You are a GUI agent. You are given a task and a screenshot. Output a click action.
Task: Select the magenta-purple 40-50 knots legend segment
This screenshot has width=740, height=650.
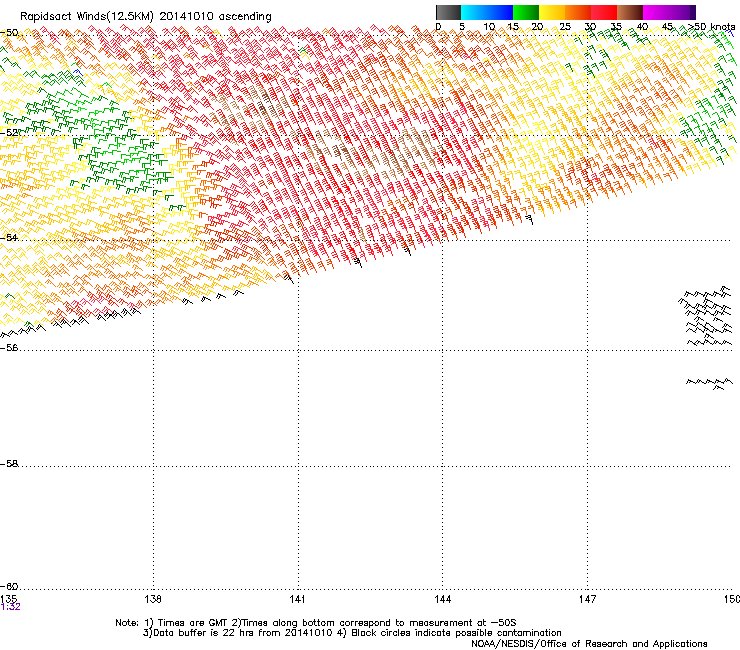(669, 12)
